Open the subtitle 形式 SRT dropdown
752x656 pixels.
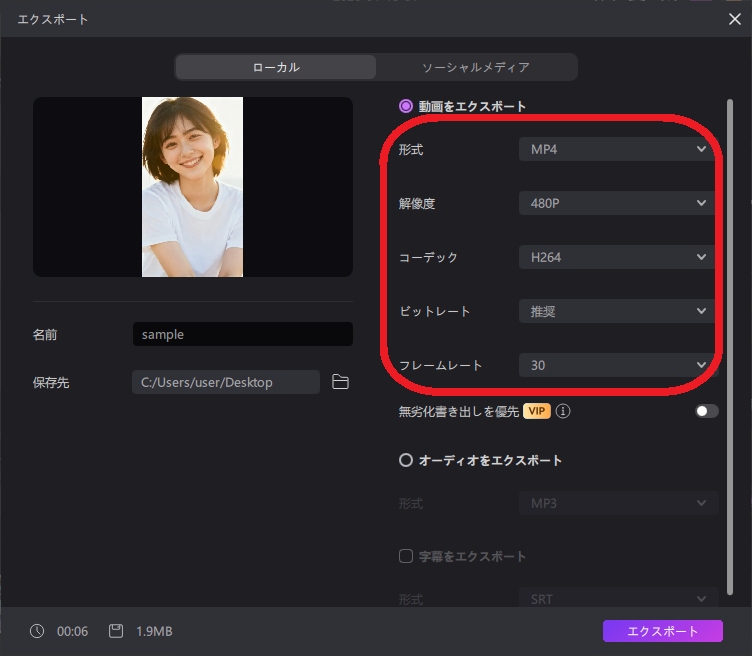[x=618, y=598]
